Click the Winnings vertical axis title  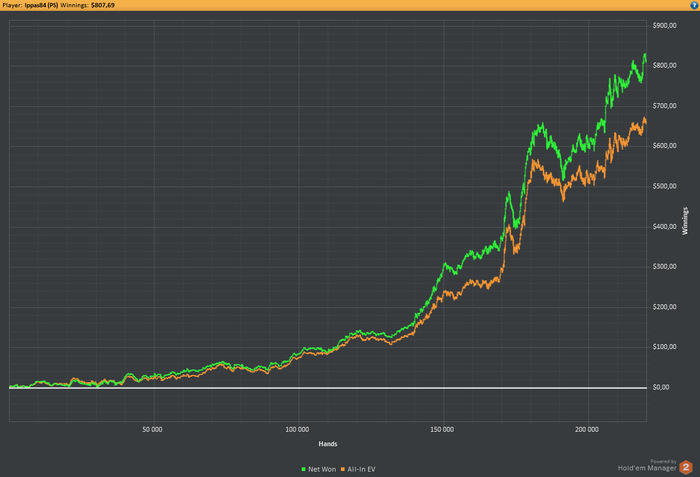tap(685, 221)
